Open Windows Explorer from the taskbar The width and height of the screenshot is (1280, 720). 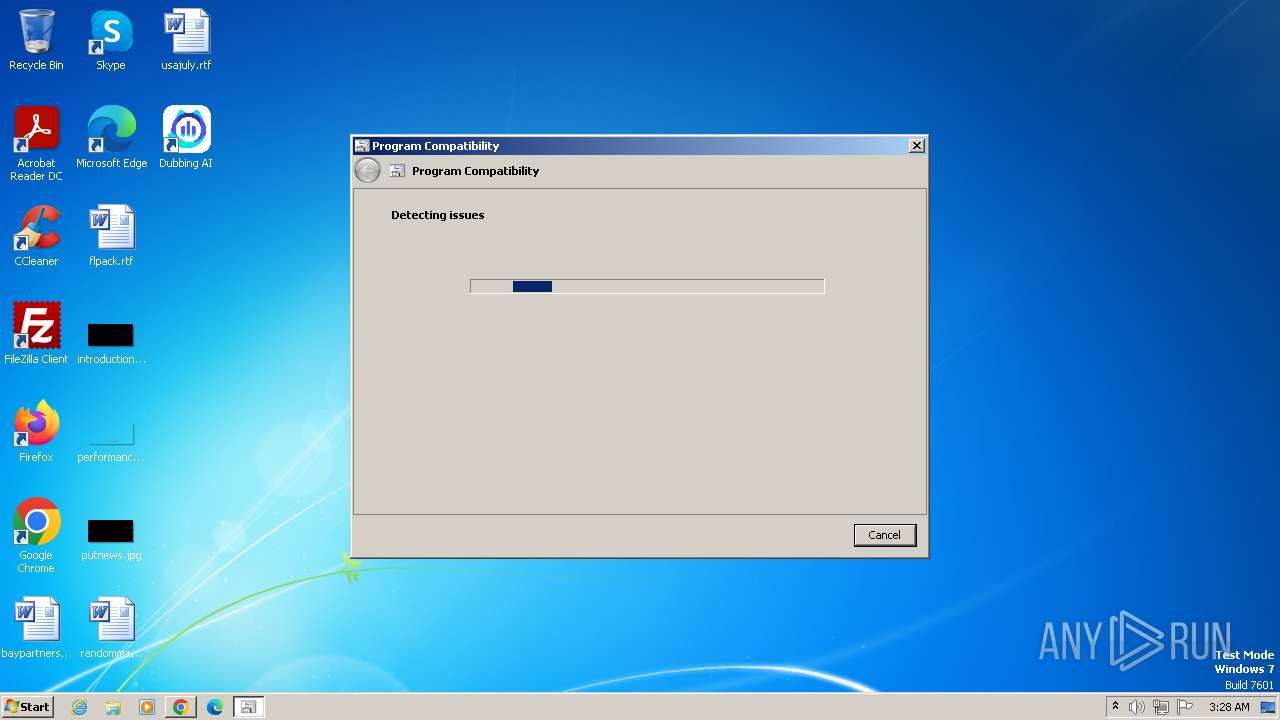coord(113,707)
